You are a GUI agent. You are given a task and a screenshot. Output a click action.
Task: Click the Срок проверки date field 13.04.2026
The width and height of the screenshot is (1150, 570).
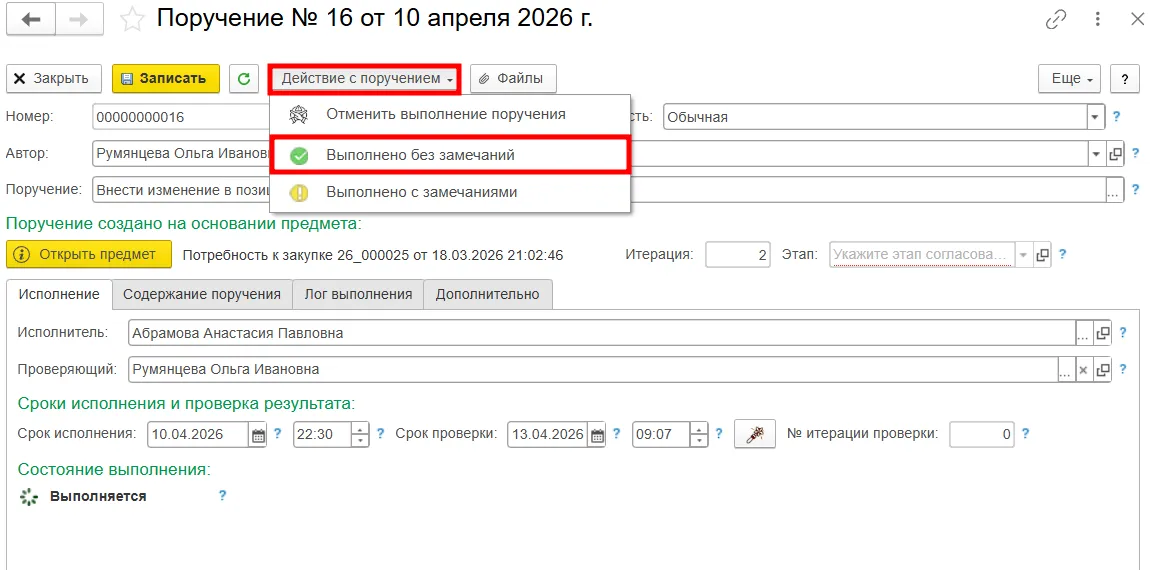click(548, 434)
